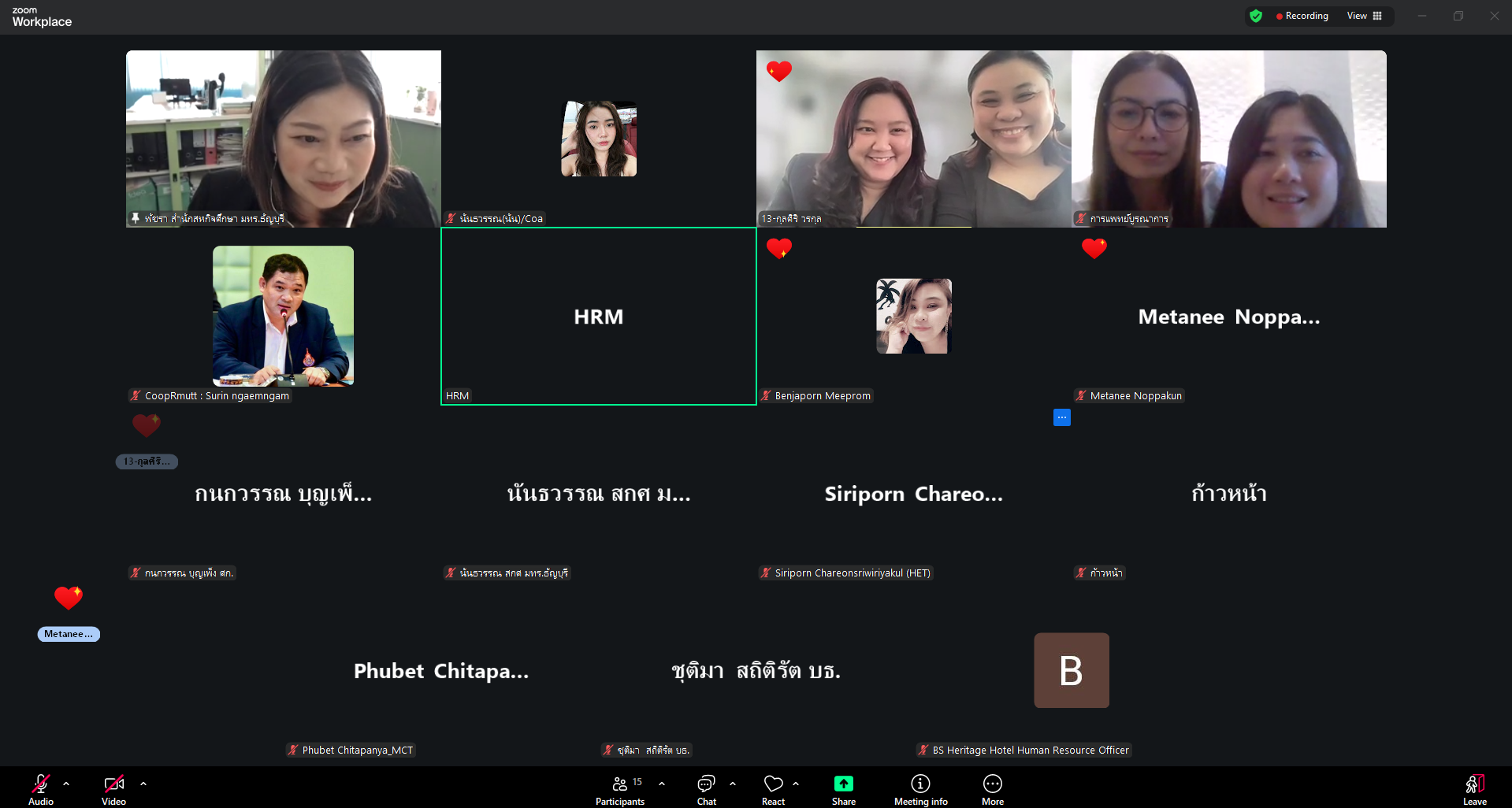This screenshot has width=1512, height=808.
Task: Click the green encryption shield icon
Action: (1256, 16)
